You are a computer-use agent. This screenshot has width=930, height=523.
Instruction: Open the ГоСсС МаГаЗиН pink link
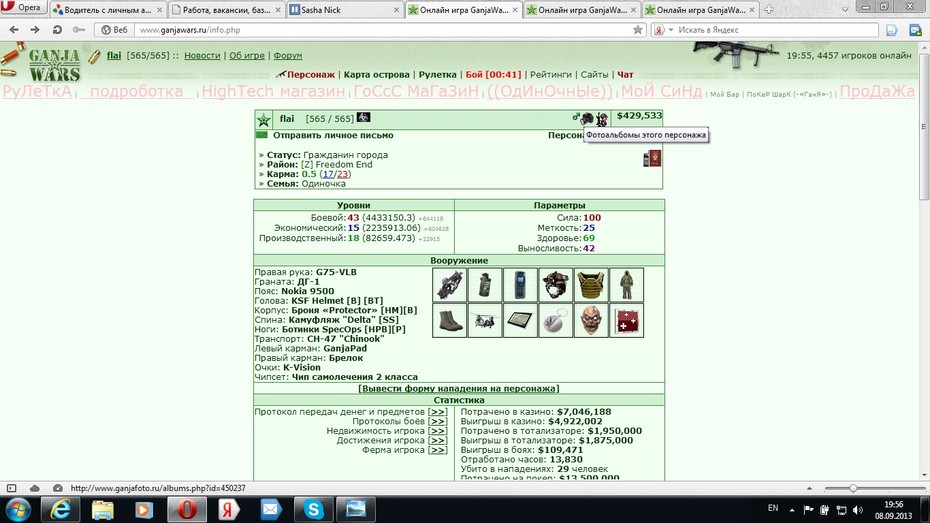pyautogui.click(x=416, y=91)
